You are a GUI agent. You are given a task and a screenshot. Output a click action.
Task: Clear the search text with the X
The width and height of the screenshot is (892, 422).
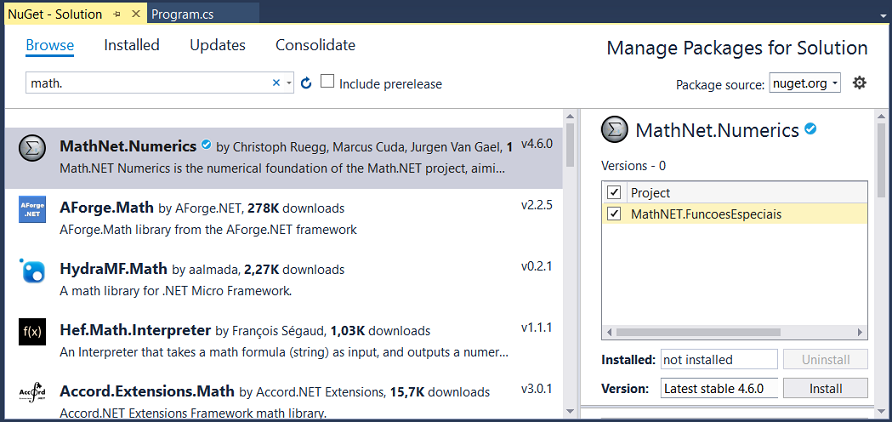tap(276, 83)
